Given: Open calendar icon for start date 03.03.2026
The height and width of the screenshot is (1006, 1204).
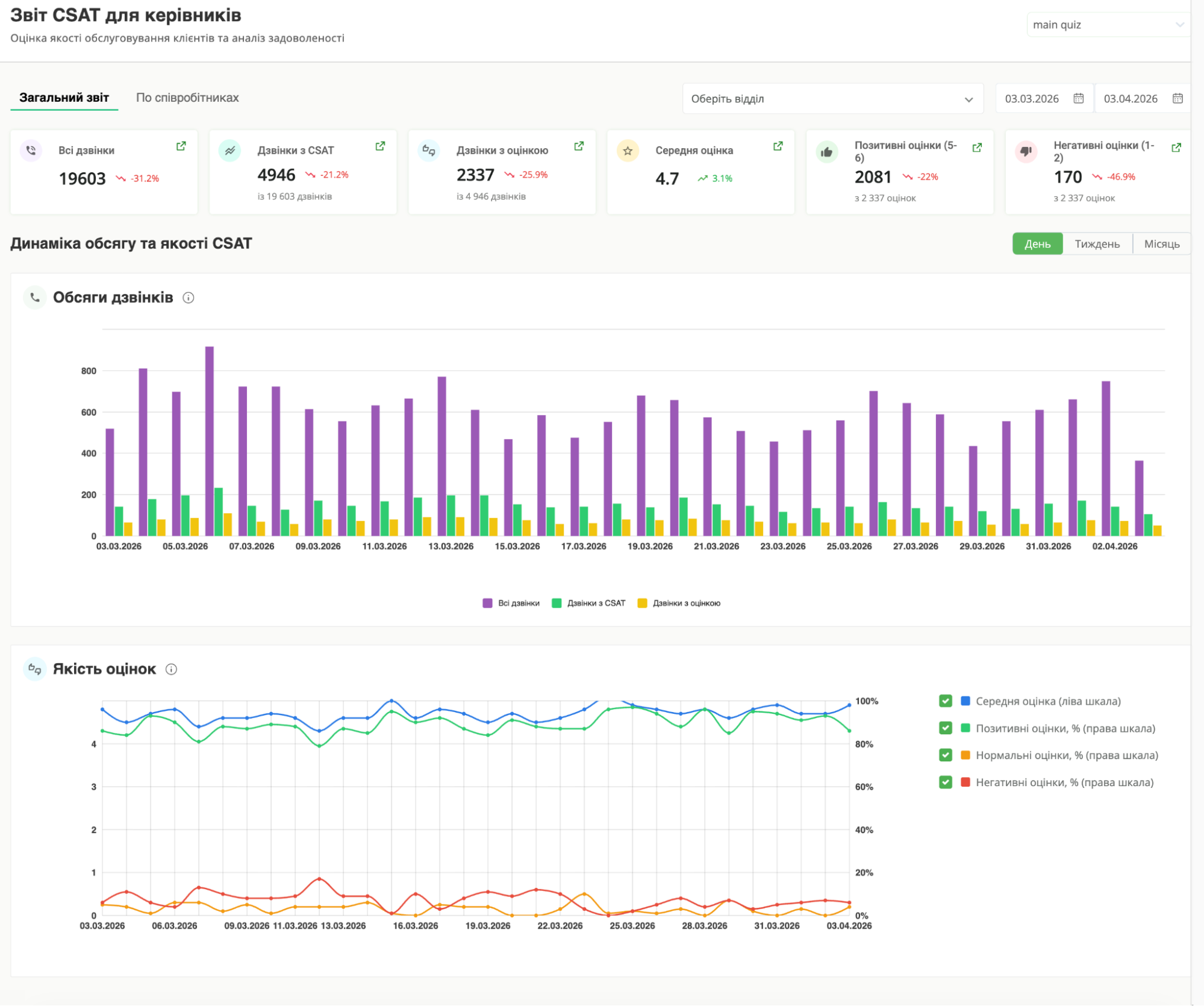Looking at the screenshot, I should tap(1078, 99).
